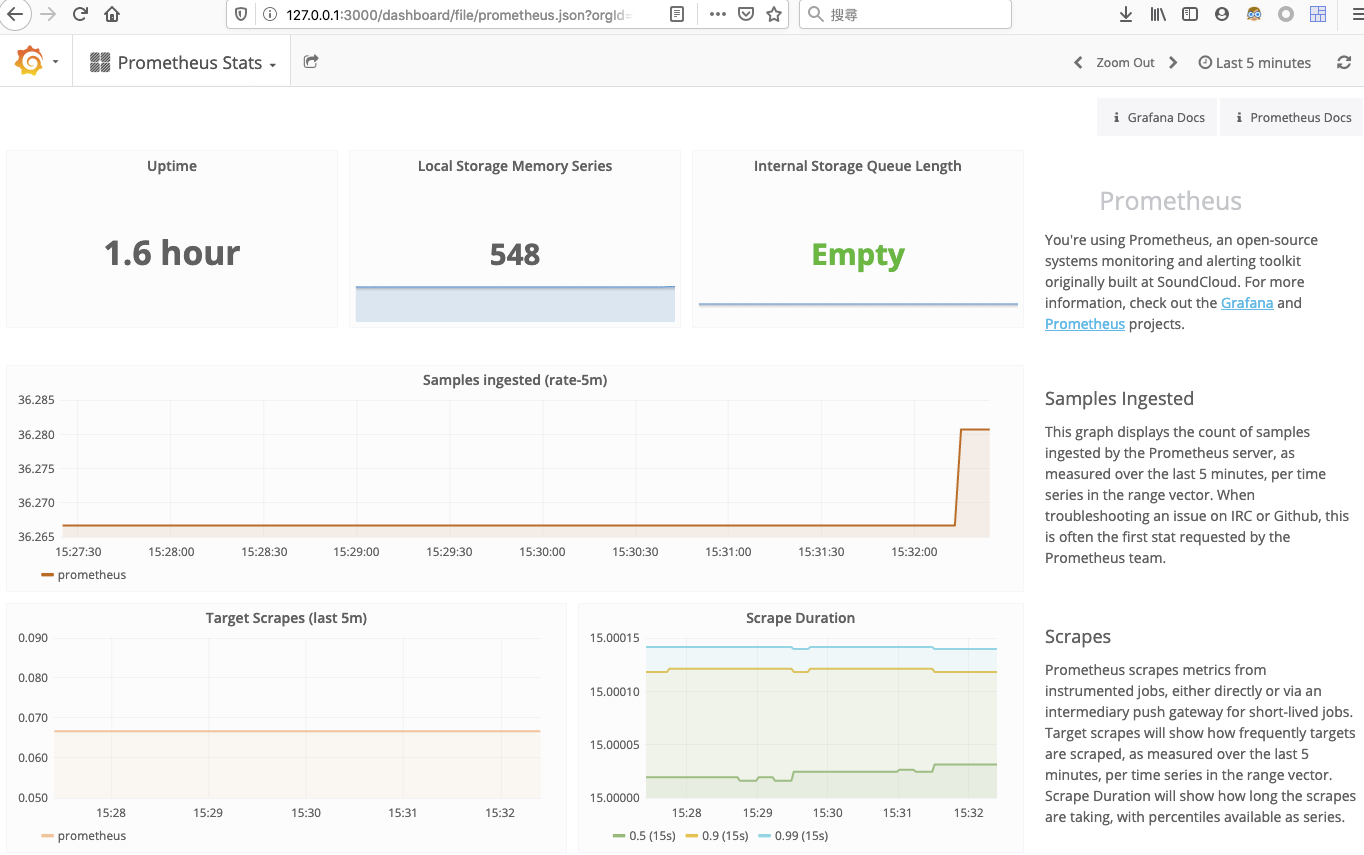This screenshot has height=855, width=1364.
Task: Bookmark this page with star icon
Action: coord(773,14)
